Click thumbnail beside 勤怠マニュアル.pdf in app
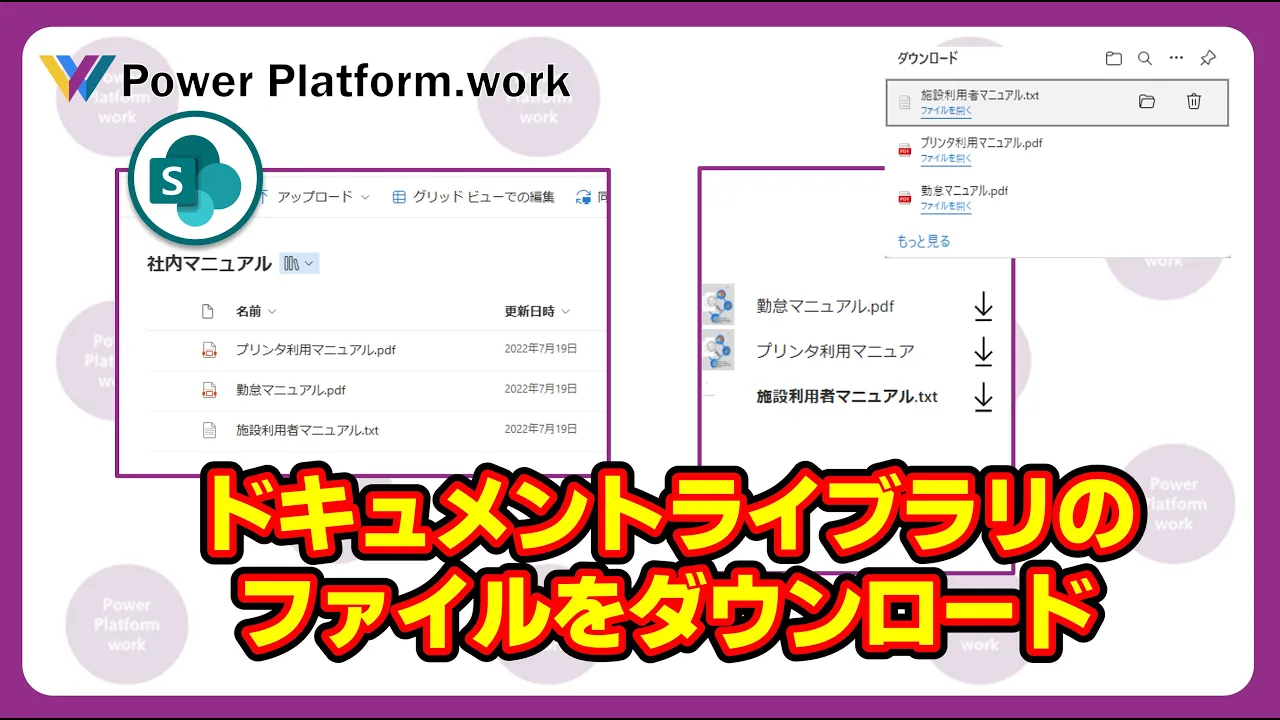Image resolution: width=1280 pixels, height=720 pixels. pyautogui.click(x=718, y=304)
